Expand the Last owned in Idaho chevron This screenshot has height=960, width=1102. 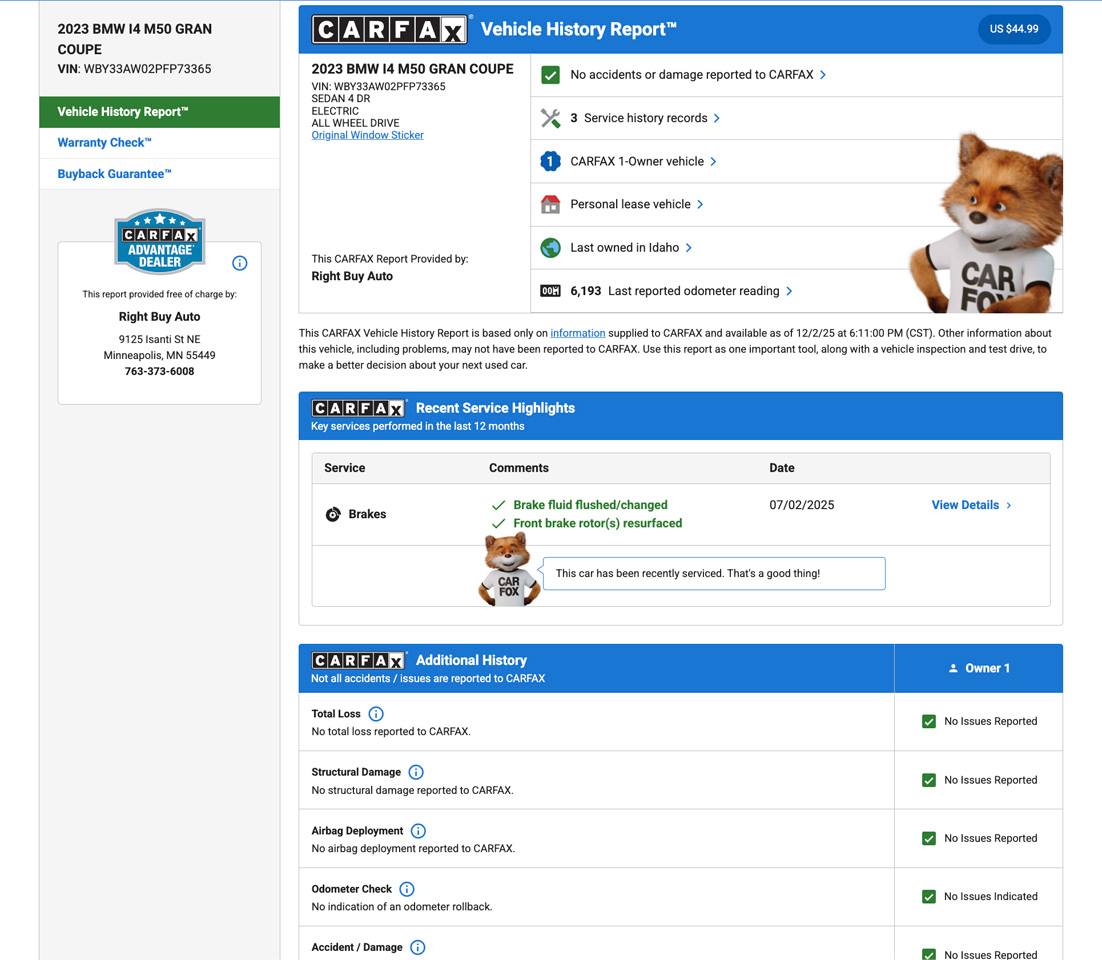point(689,248)
